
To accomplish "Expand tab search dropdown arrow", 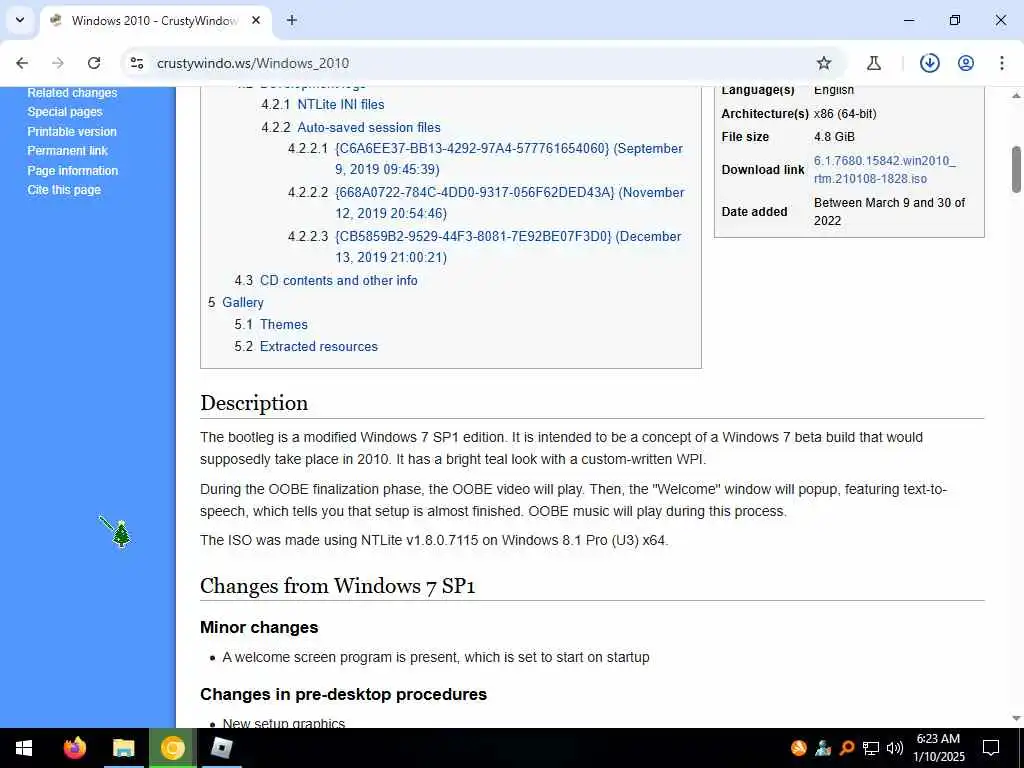I will point(20,20).
